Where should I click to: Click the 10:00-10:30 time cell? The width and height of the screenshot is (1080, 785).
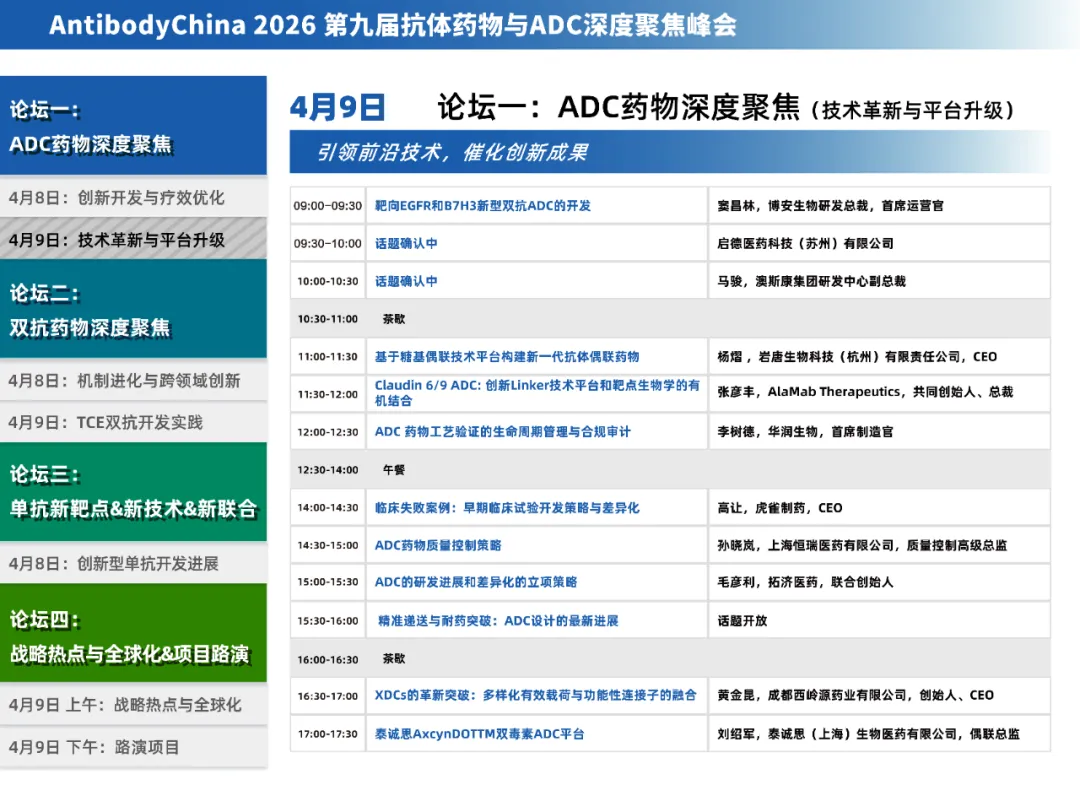[x=328, y=281]
